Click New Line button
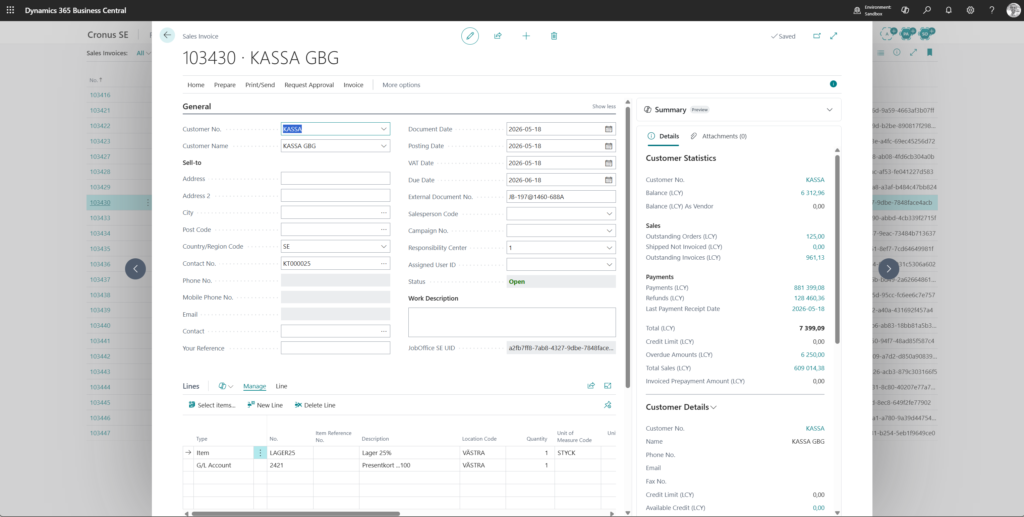The image size is (1024, 517). [264, 405]
